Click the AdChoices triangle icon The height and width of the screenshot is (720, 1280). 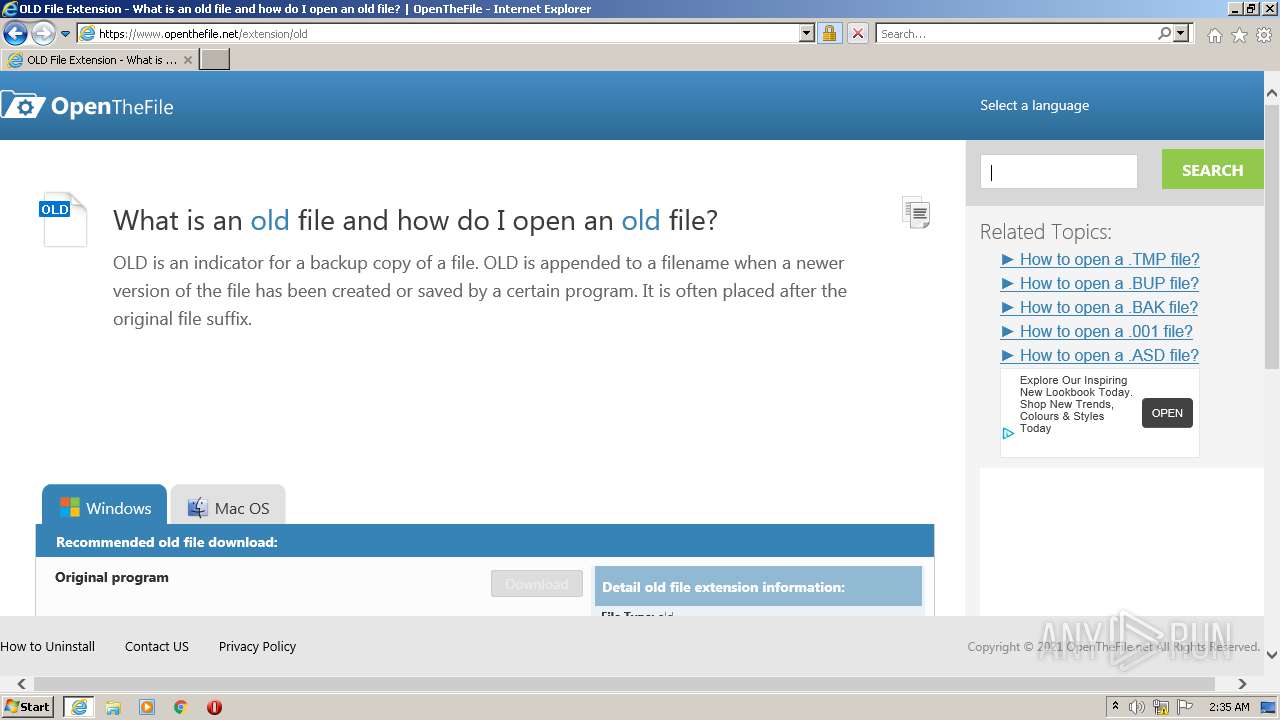point(1009,433)
